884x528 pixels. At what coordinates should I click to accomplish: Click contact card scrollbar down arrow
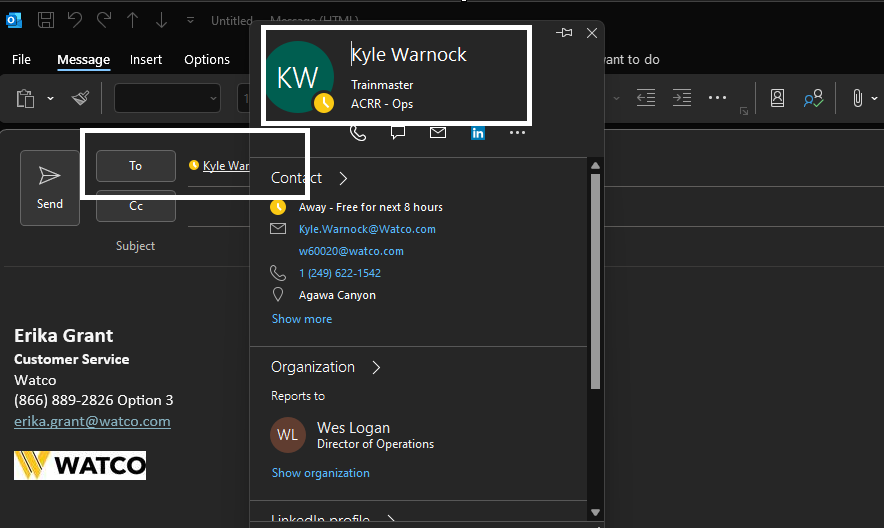tap(595, 512)
